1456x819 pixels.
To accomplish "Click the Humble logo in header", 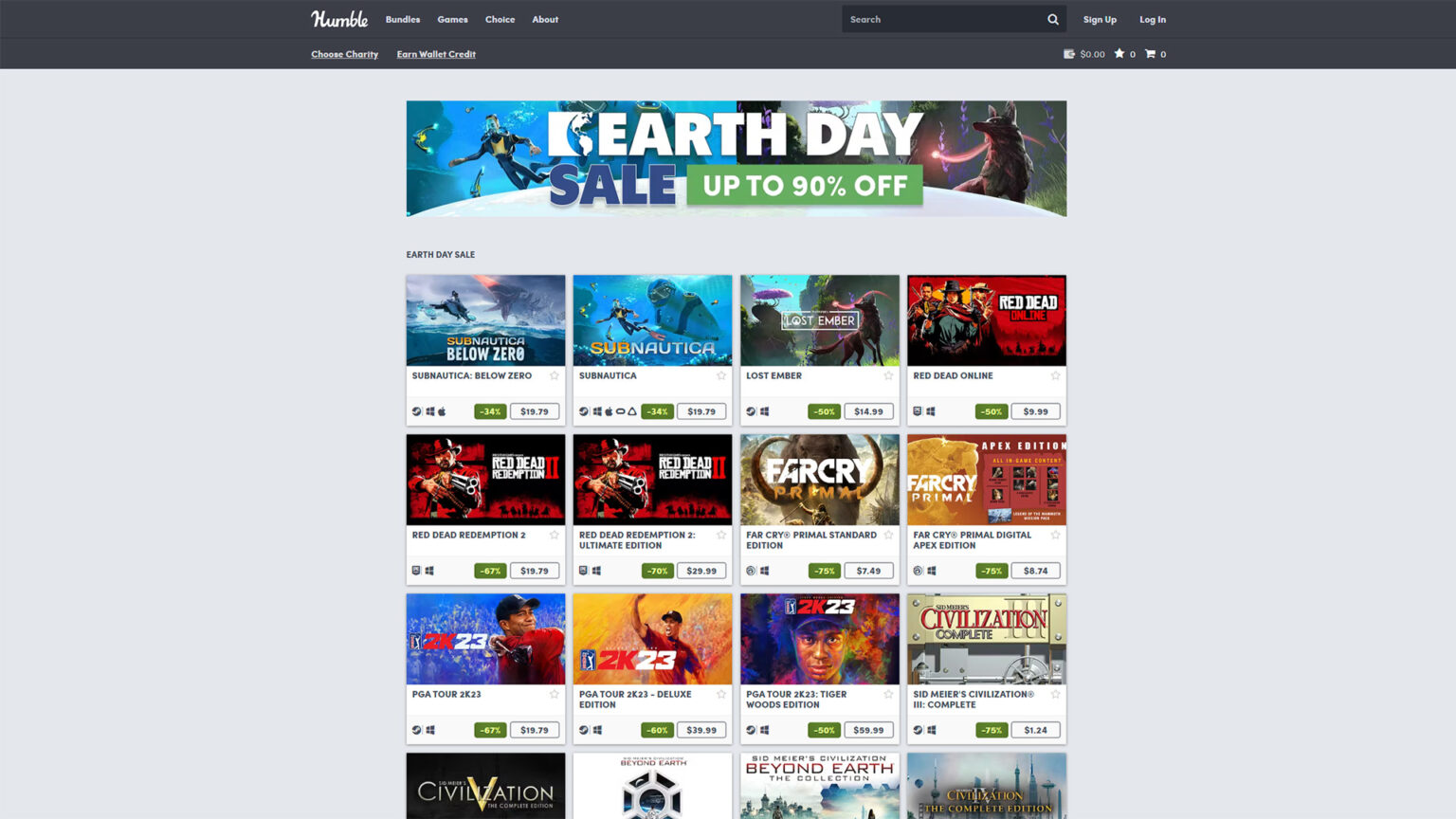I will click(x=338, y=19).
